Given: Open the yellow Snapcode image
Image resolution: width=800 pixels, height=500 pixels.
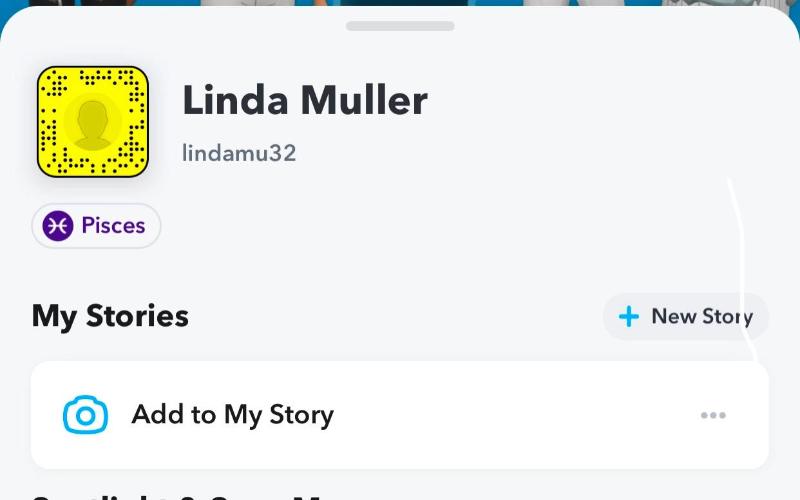Looking at the screenshot, I should pos(92,122).
